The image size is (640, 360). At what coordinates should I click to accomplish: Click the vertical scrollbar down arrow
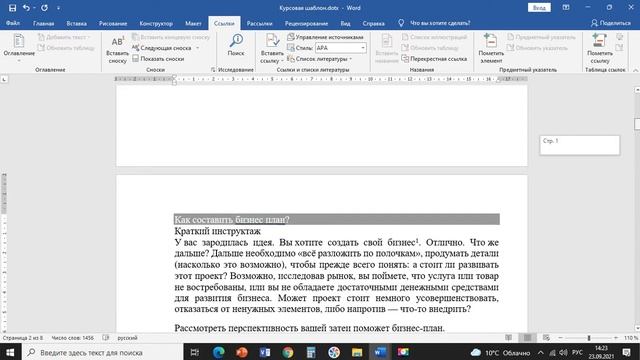[x=637, y=329]
